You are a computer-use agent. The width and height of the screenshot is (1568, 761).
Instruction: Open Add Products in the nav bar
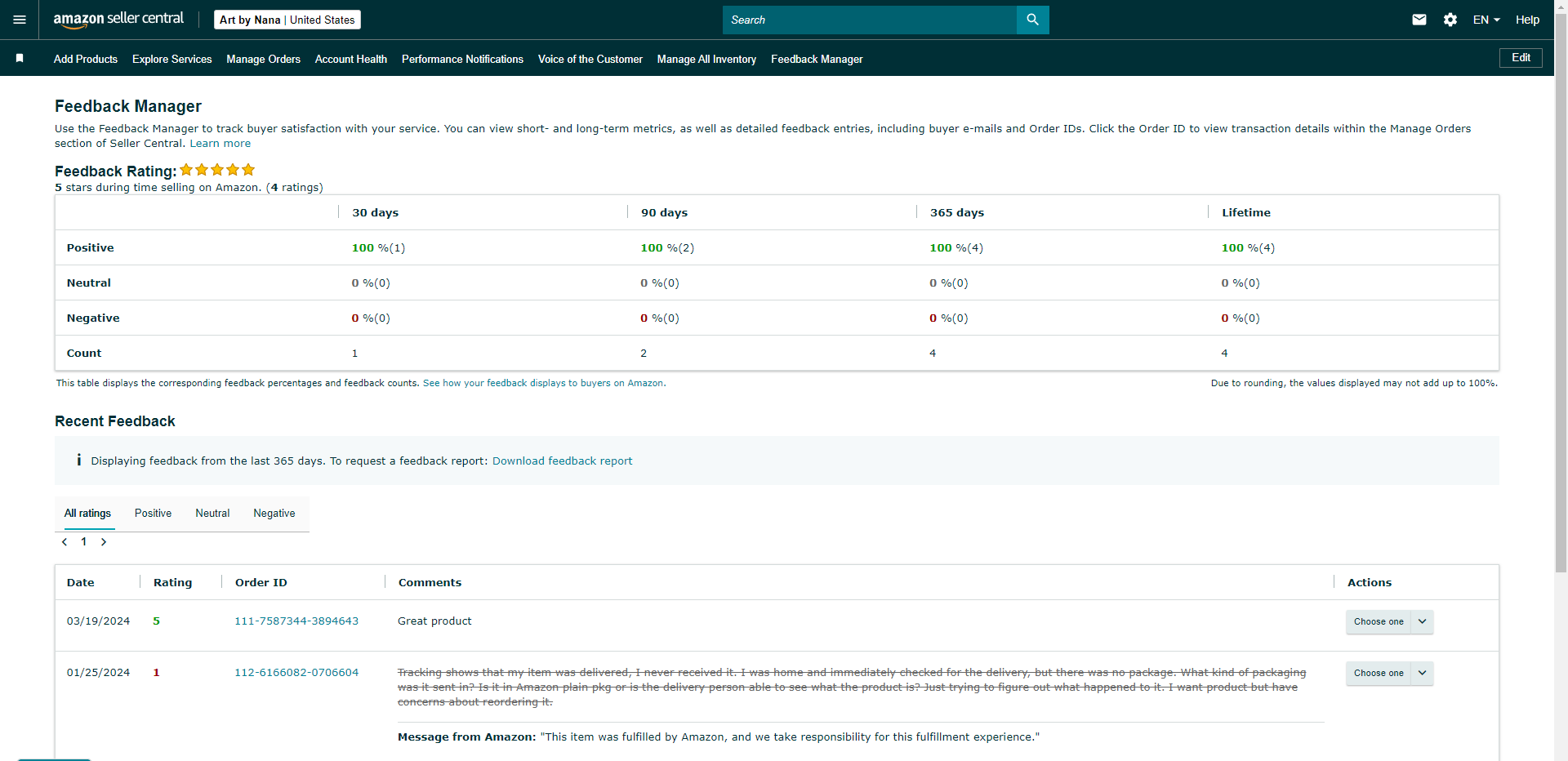coord(86,59)
